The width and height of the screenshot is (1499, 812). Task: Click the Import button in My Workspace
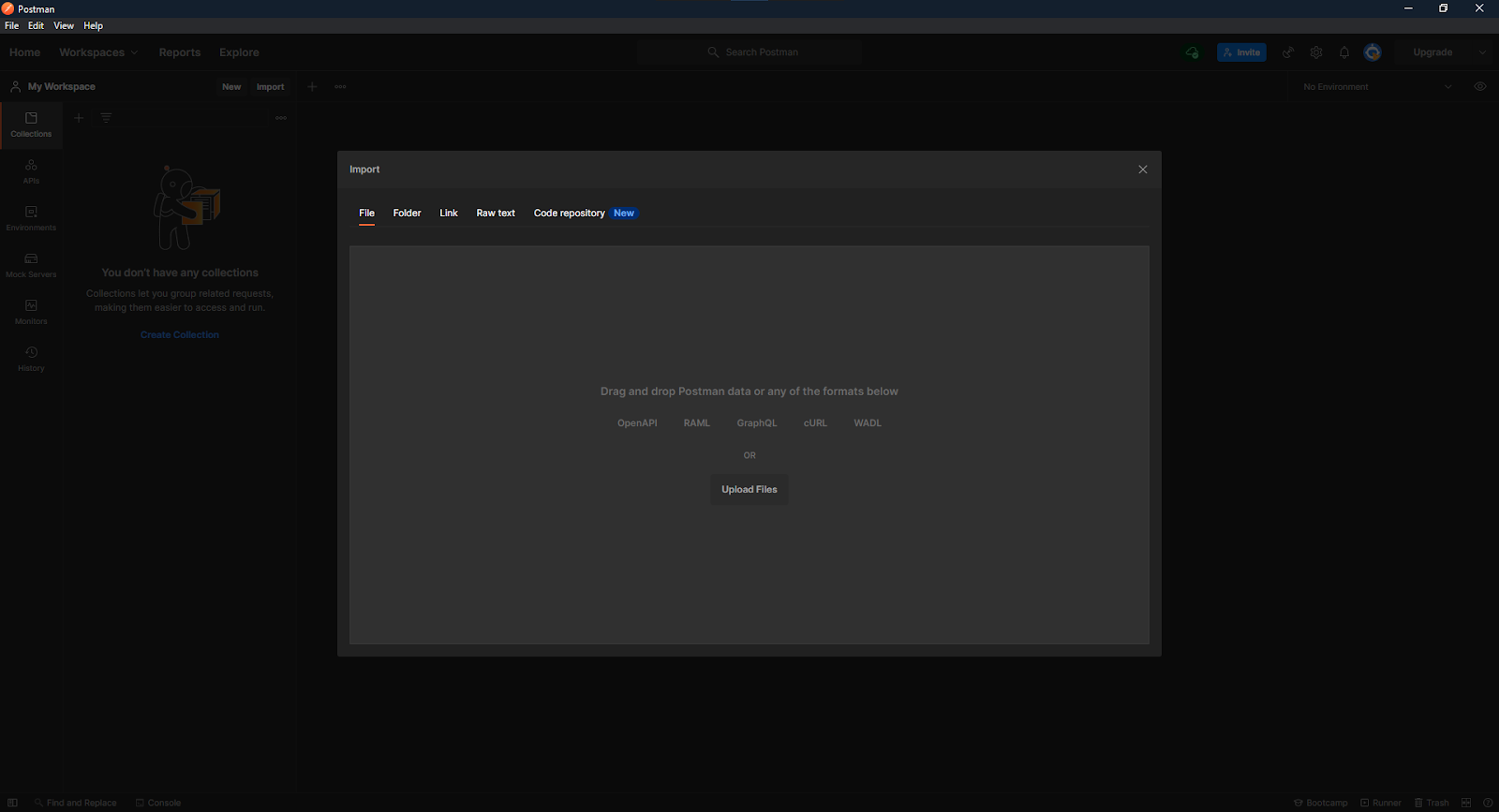[271, 87]
